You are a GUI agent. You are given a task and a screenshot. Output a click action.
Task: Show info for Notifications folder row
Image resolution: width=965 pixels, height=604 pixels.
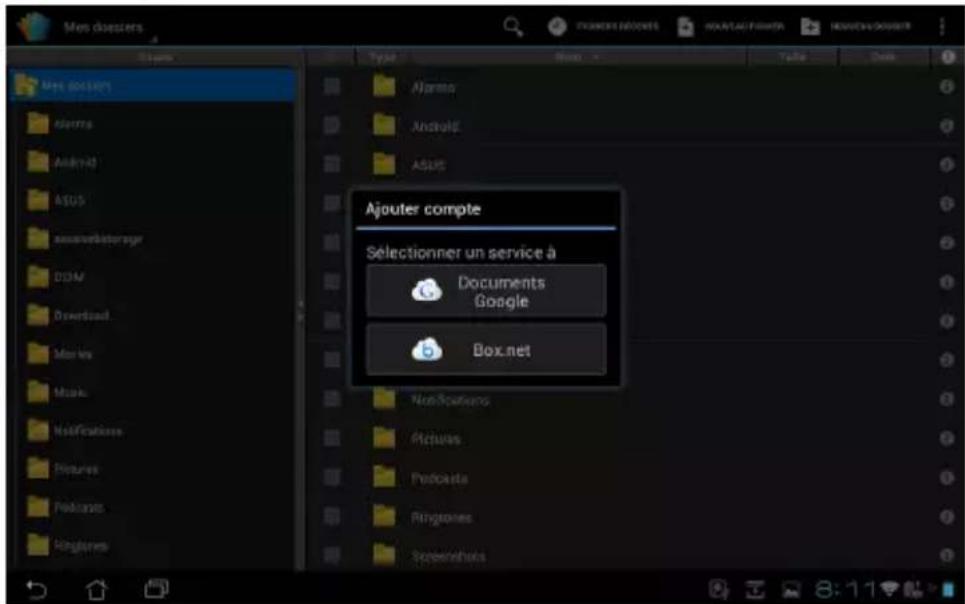[x=947, y=399]
